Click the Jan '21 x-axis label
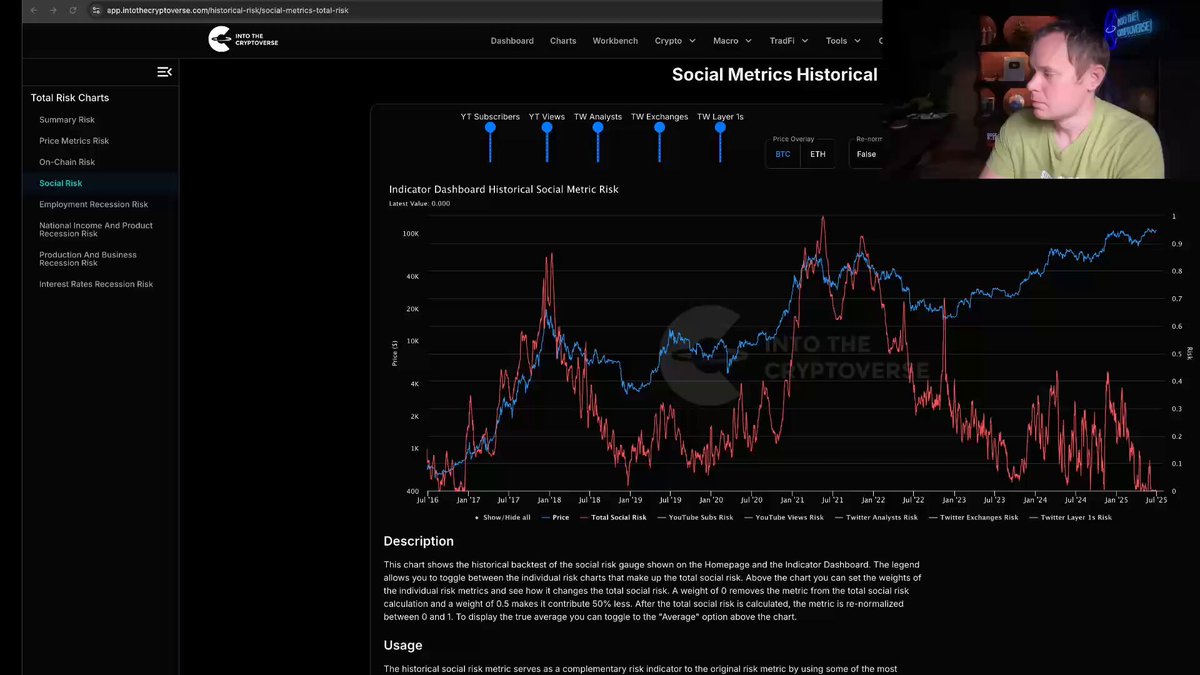Image resolution: width=1200 pixels, height=675 pixels. pyautogui.click(x=792, y=500)
